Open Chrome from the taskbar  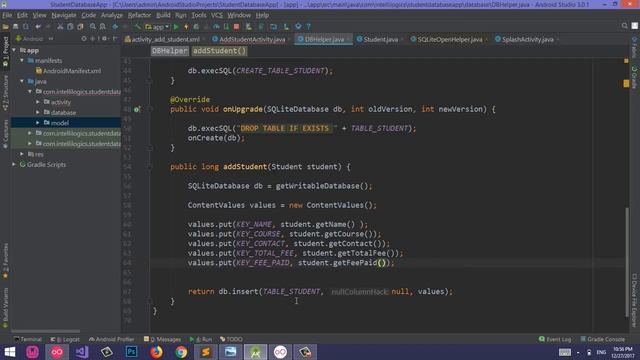tap(181, 352)
